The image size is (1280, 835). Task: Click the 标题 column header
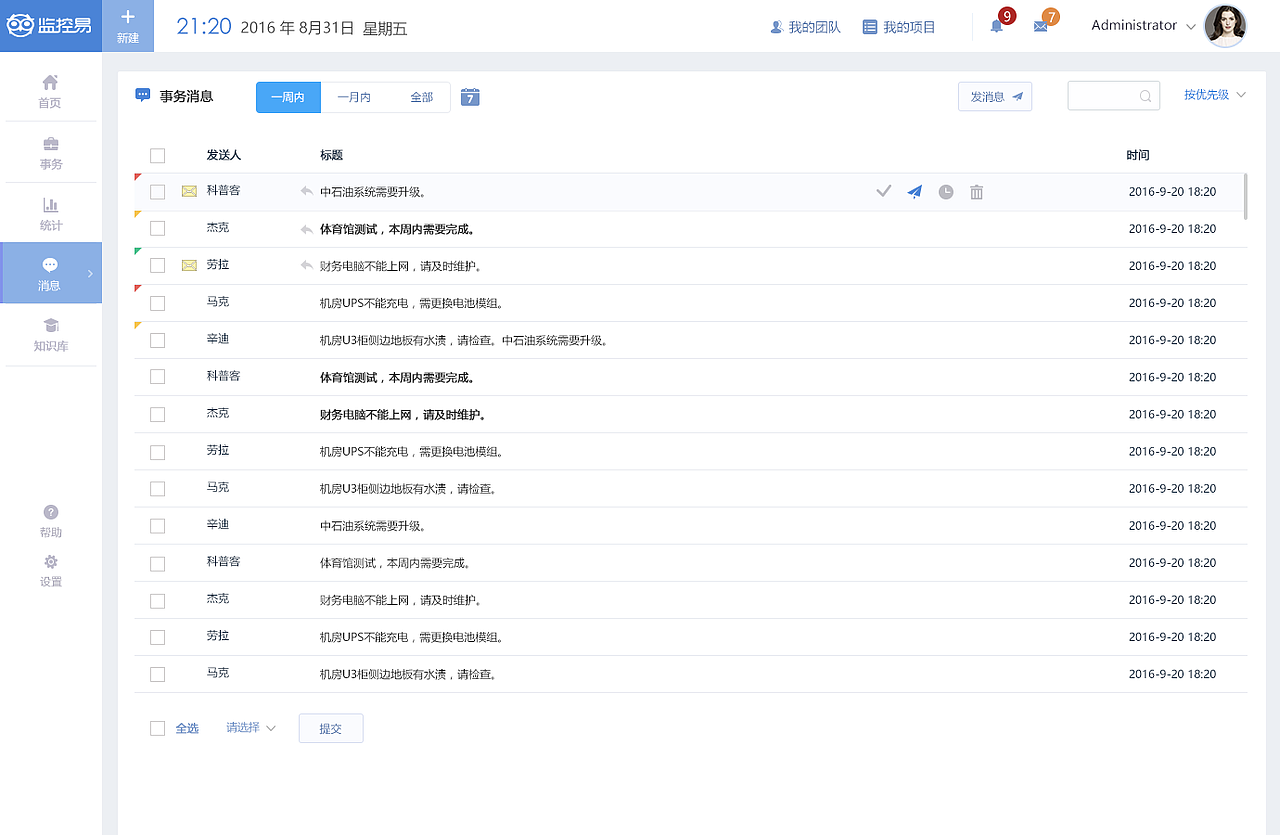pos(332,155)
